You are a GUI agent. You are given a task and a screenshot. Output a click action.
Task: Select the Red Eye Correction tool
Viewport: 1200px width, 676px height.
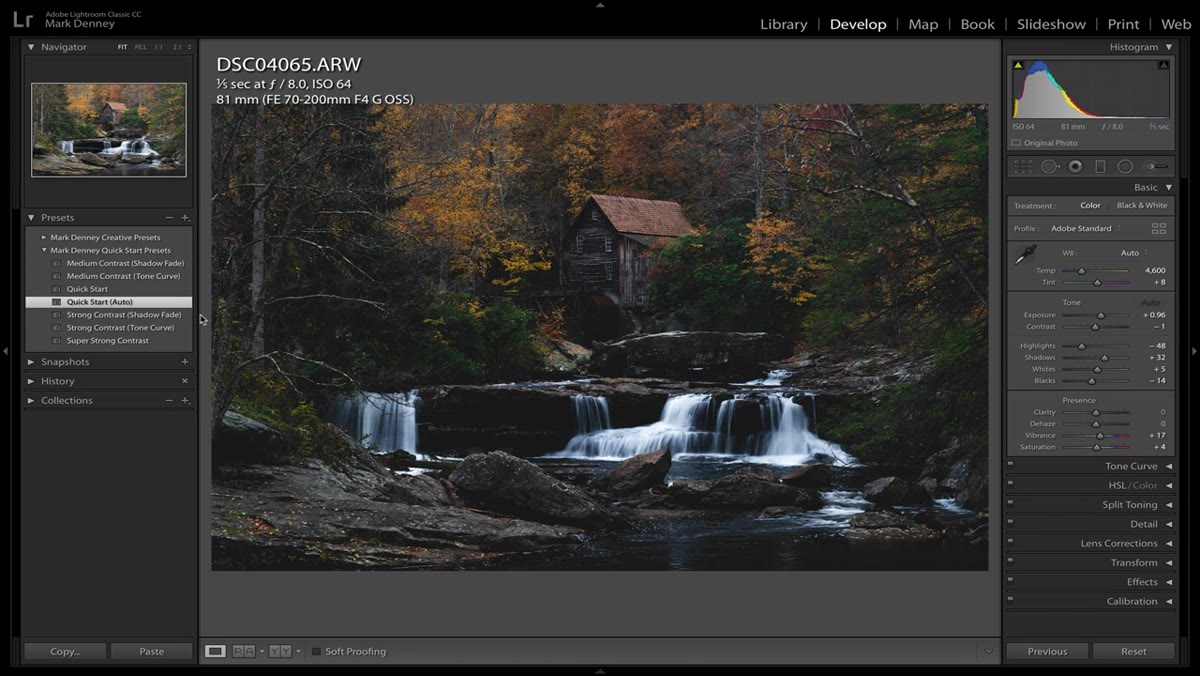coord(1075,167)
